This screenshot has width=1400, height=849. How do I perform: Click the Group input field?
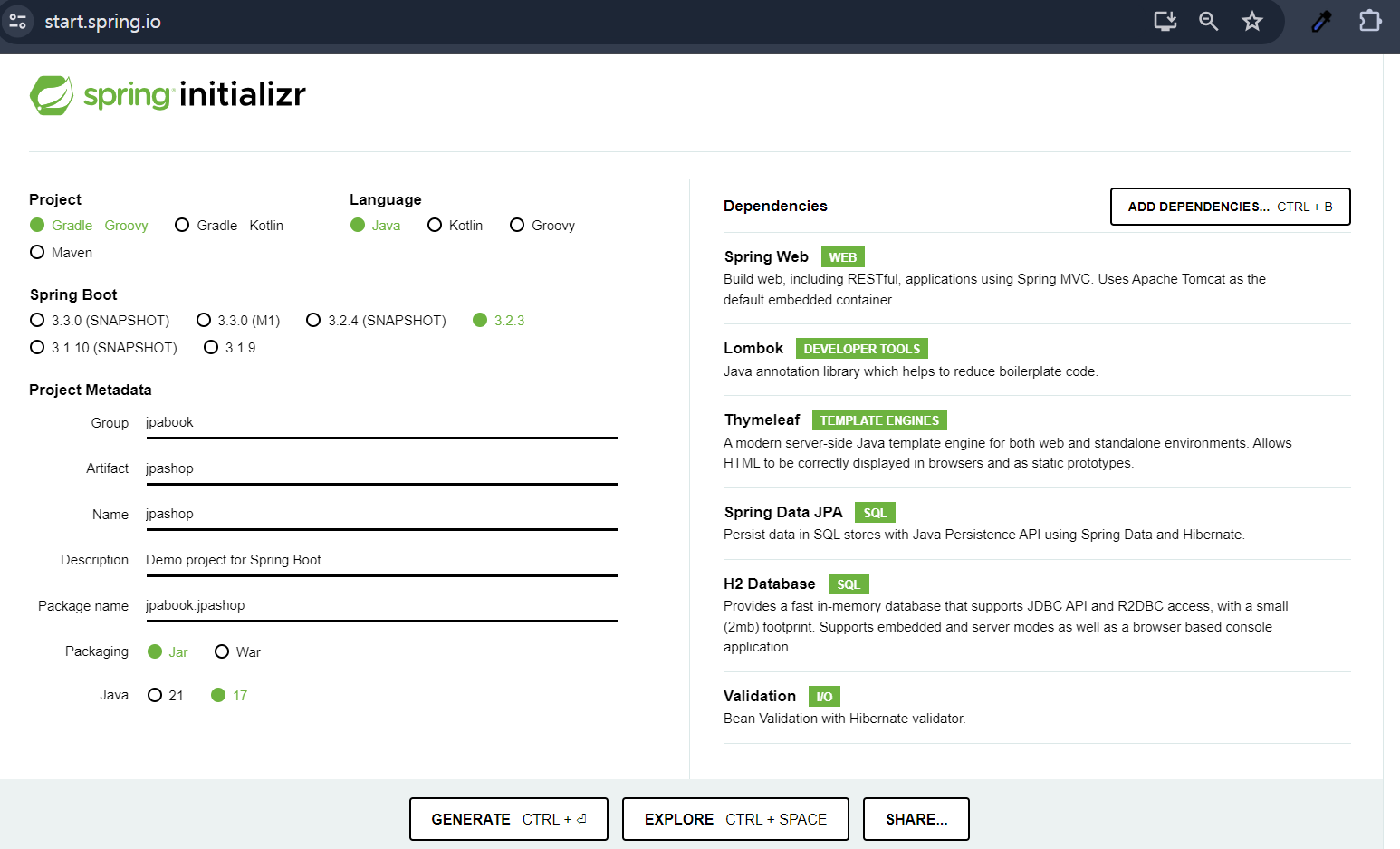381,423
